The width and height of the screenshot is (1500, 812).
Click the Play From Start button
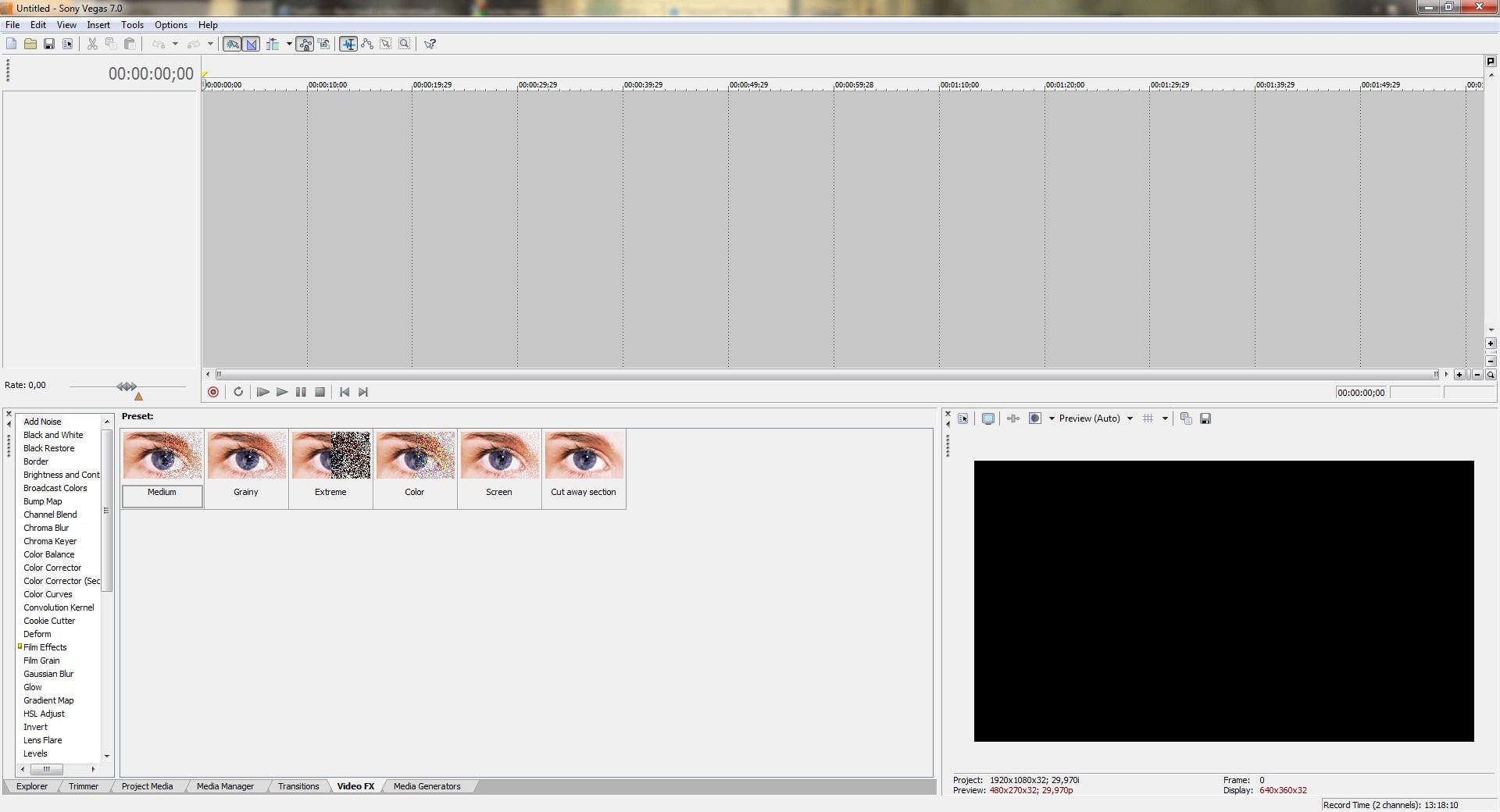tap(262, 392)
